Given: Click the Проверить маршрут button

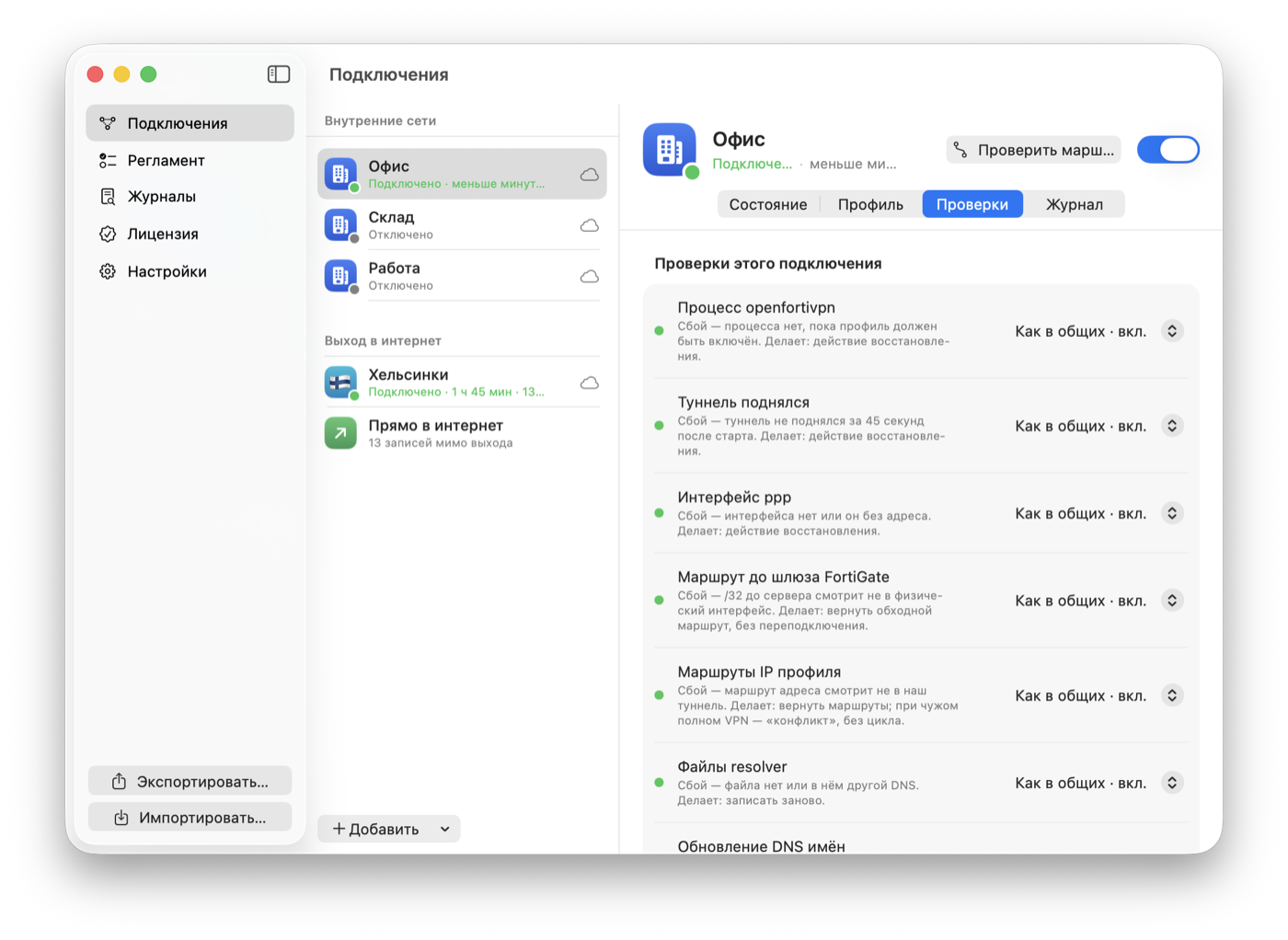Looking at the screenshot, I should [x=1033, y=150].
